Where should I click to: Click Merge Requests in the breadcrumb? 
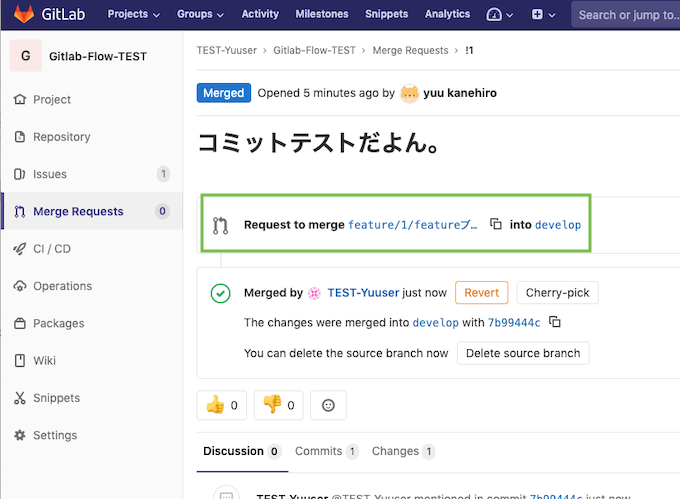coord(410,50)
